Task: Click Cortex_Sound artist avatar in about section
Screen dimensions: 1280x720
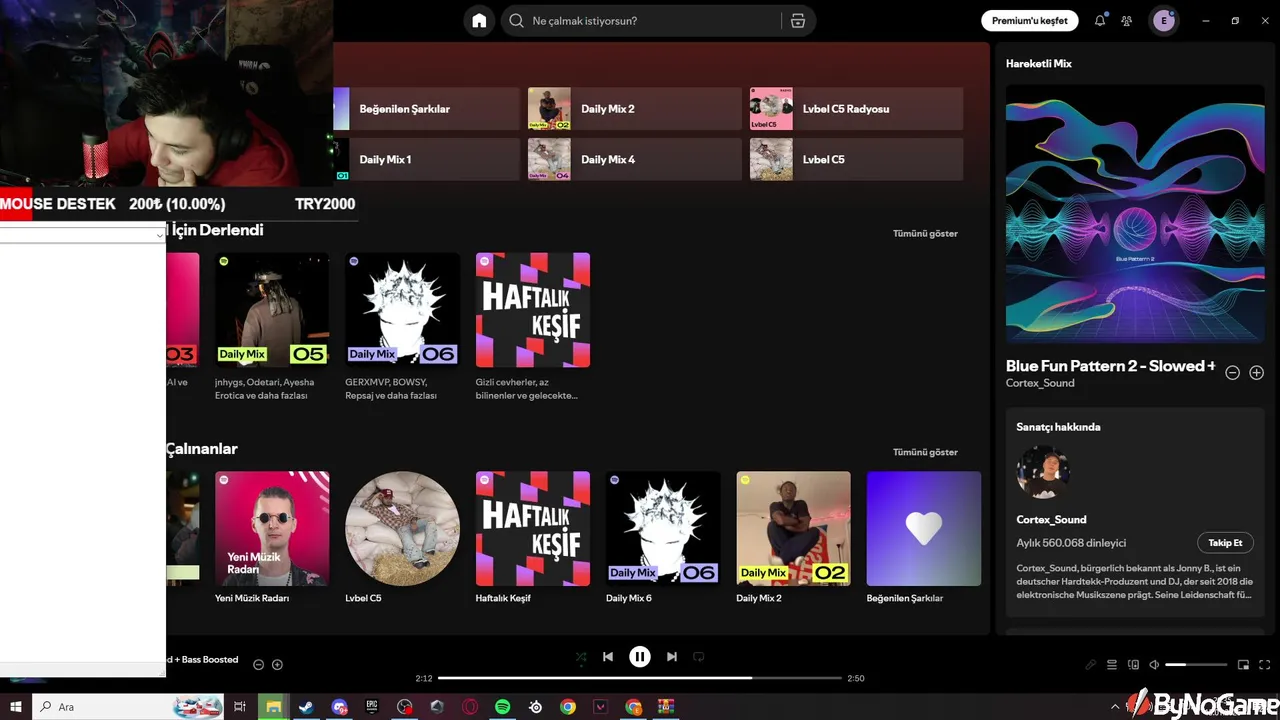Action: coord(1043,472)
